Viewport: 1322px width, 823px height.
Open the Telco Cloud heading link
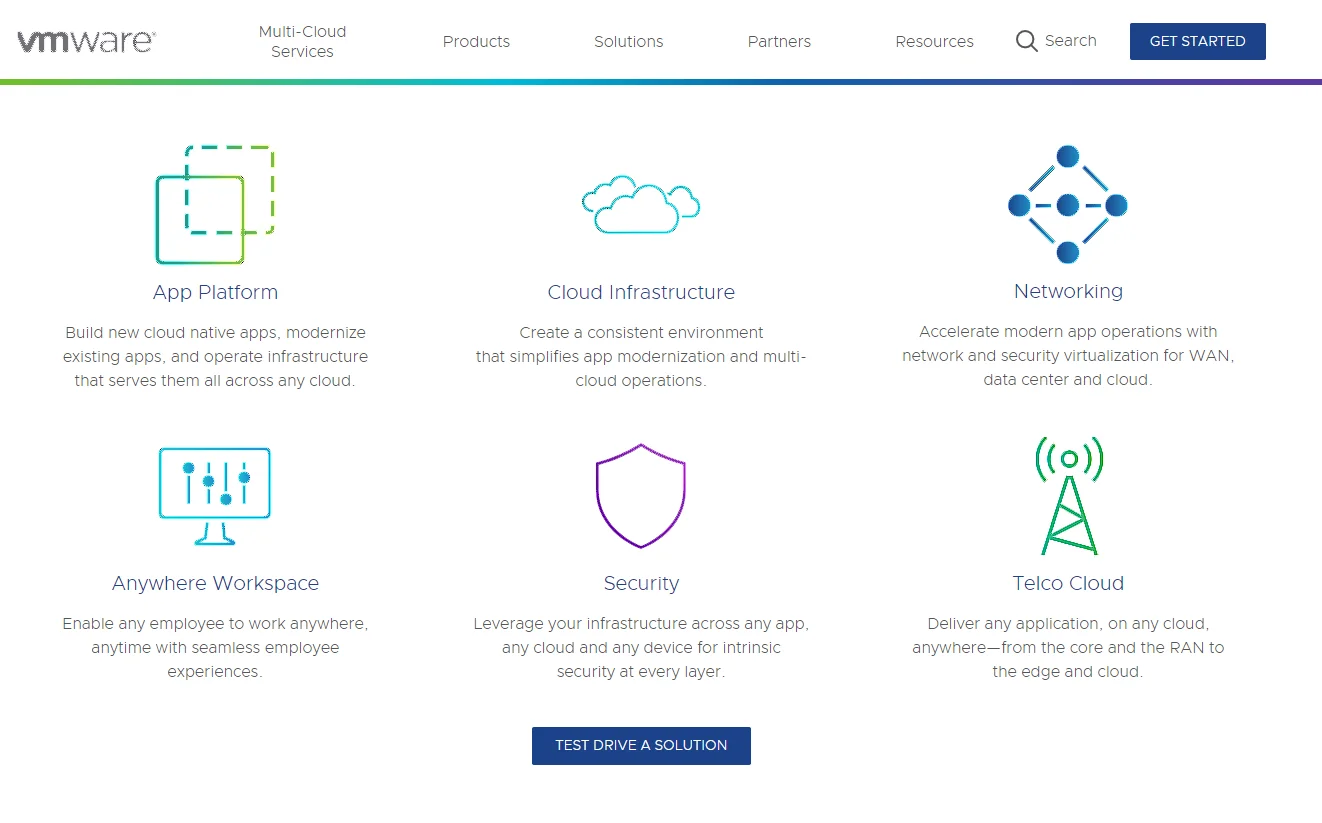click(x=1068, y=583)
